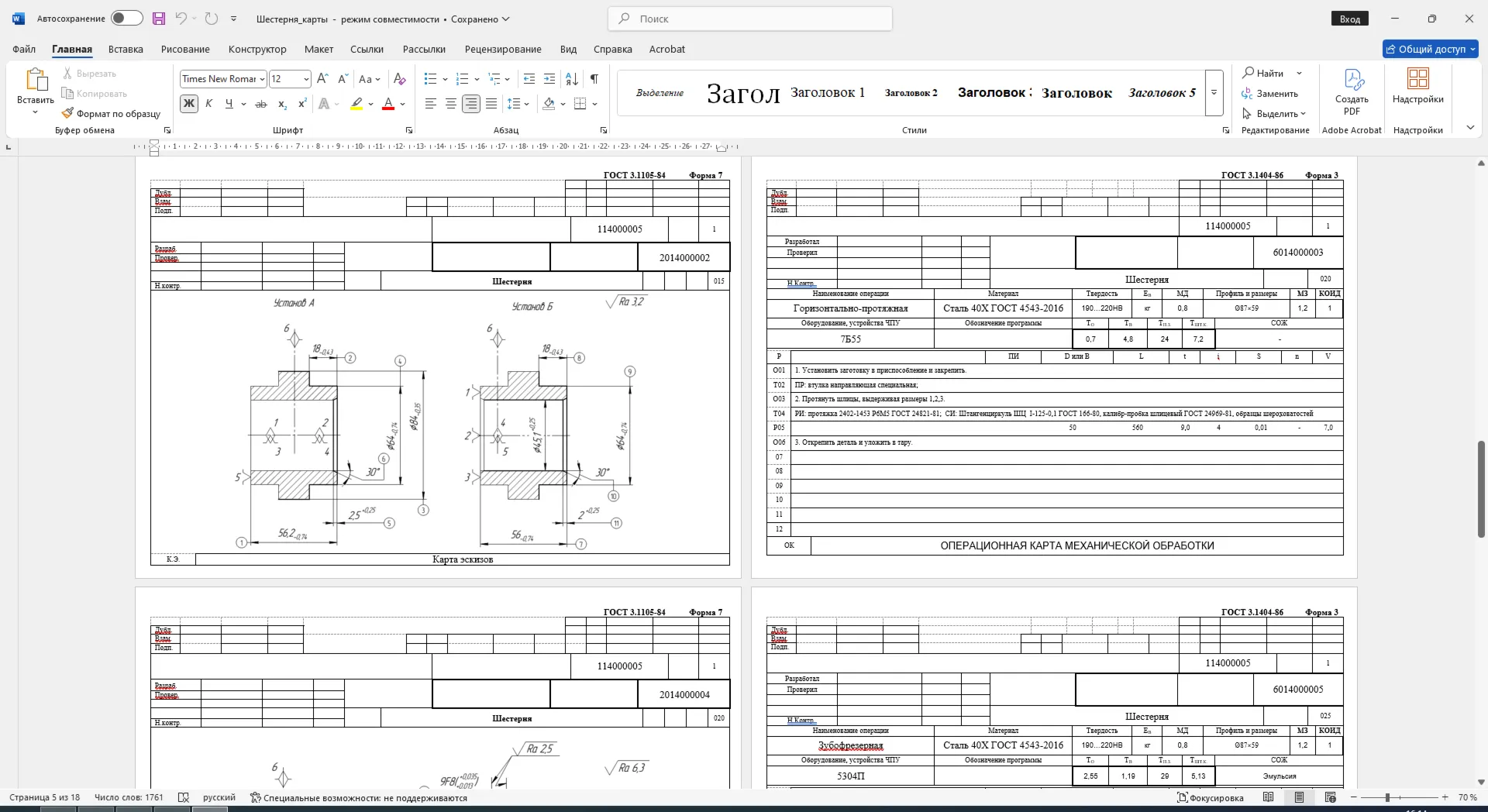
Task: Click the Заменить replace button
Action: click(x=1269, y=93)
